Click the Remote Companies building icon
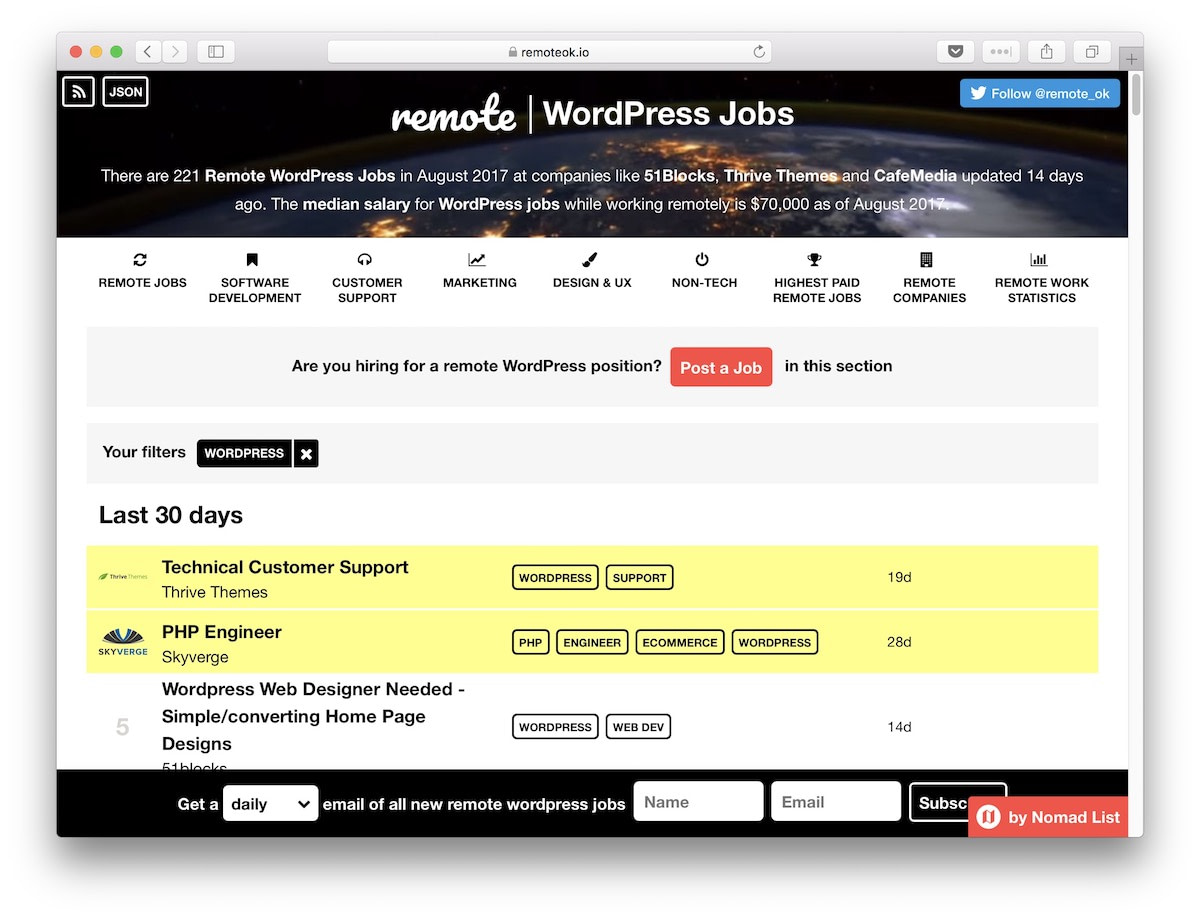 pos(929,259)
